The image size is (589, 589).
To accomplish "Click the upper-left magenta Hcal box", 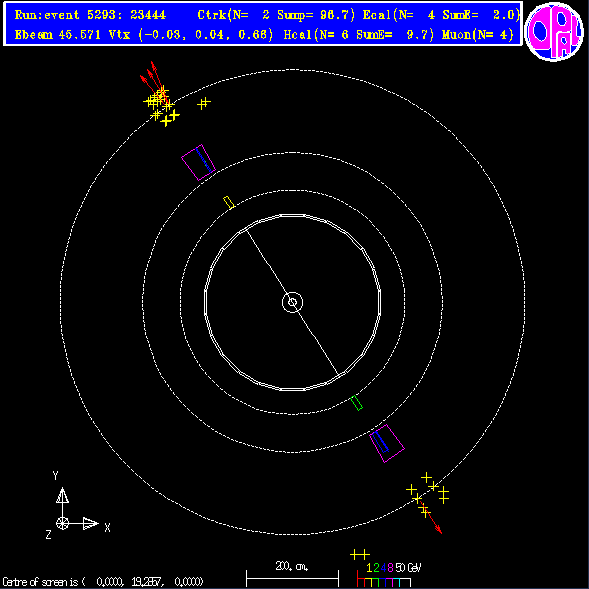I will [x=198, y=162].
